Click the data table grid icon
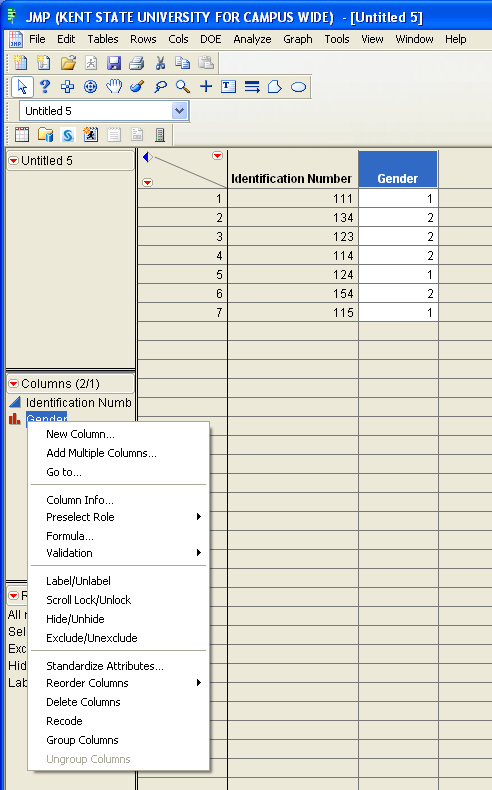Screen dimensions: 492x790 [22, 135]
